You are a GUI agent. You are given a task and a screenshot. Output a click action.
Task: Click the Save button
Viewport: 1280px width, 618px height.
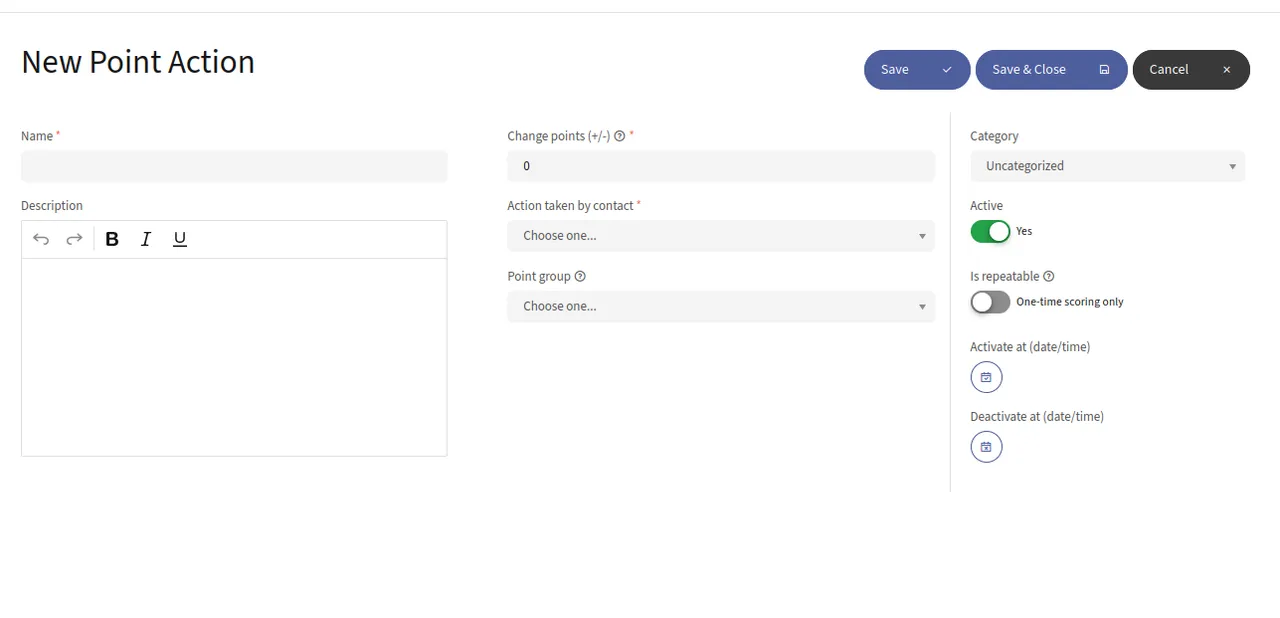pyautogui.click(x=917, y=70)
